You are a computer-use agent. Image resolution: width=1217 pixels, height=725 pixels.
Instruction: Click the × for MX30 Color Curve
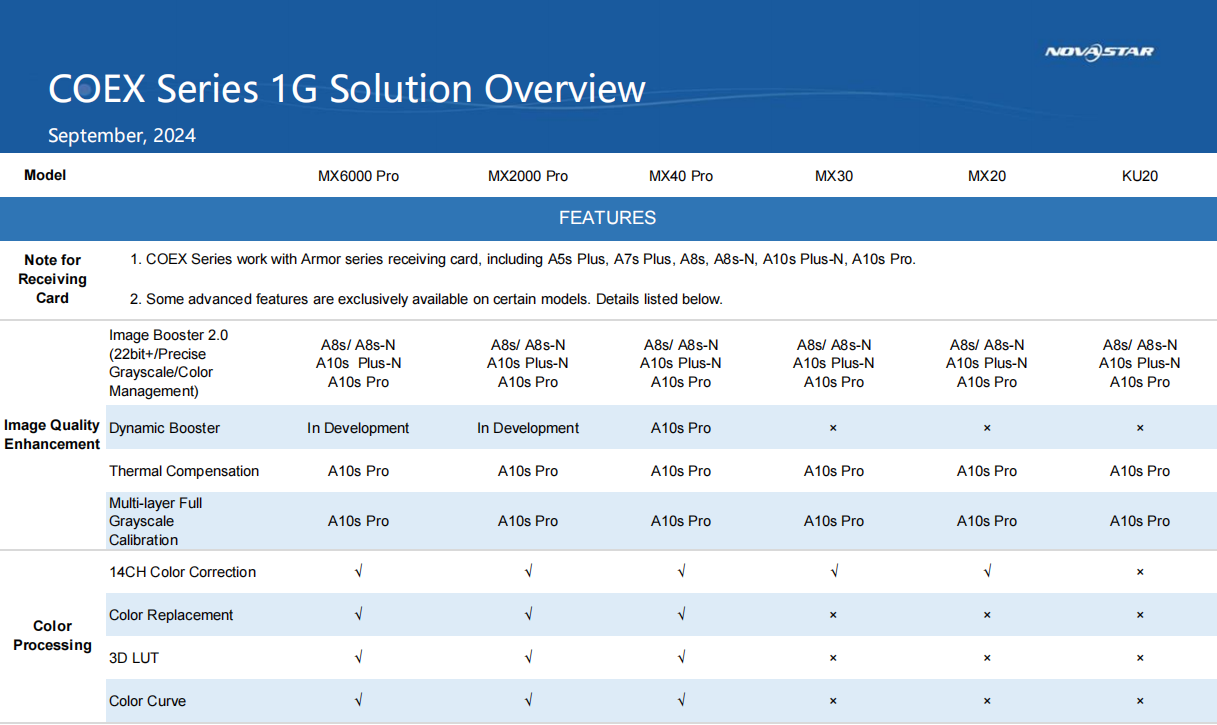[833, 701]
